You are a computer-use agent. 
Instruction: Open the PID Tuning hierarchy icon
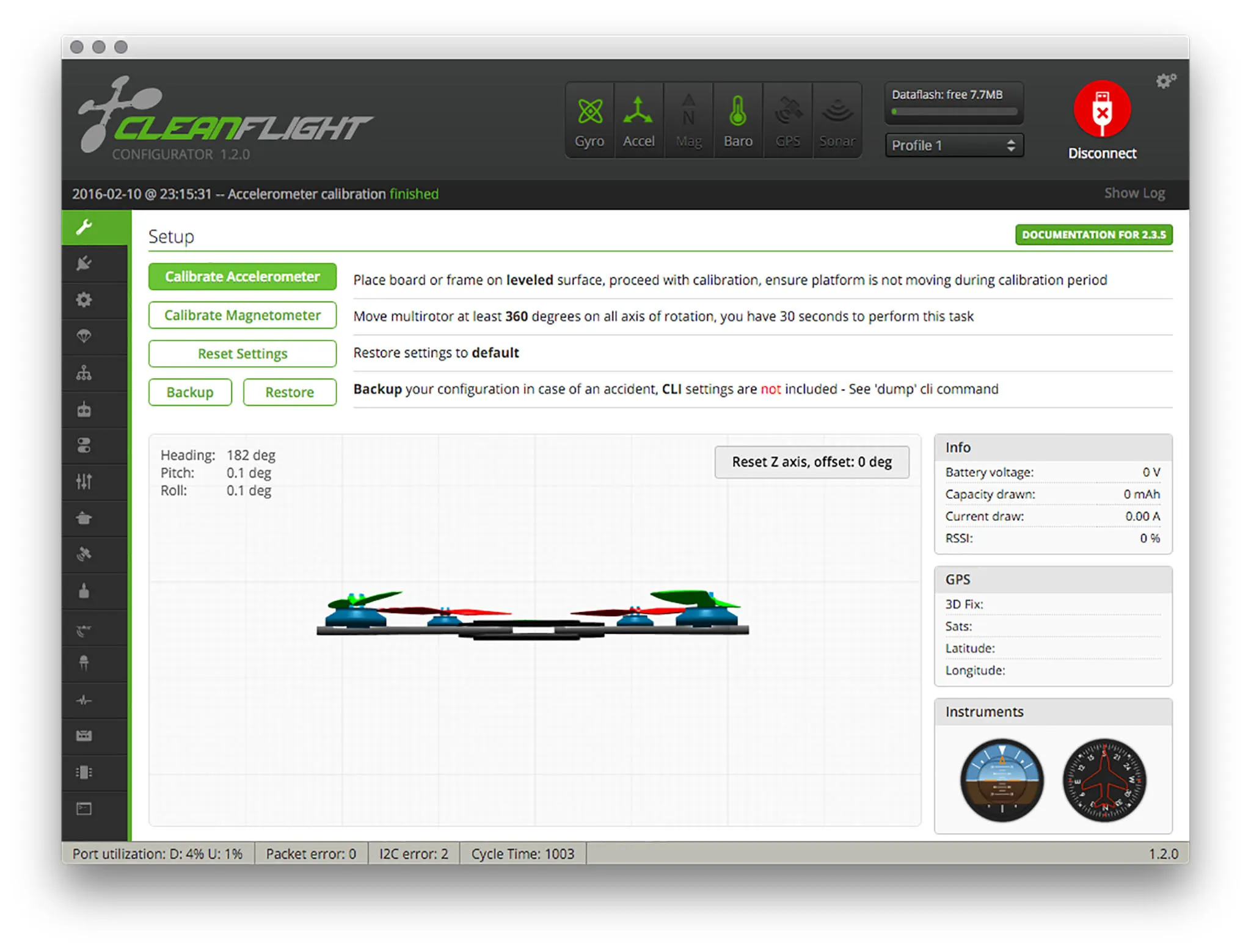pyautogui.click(x=84, y=372)
